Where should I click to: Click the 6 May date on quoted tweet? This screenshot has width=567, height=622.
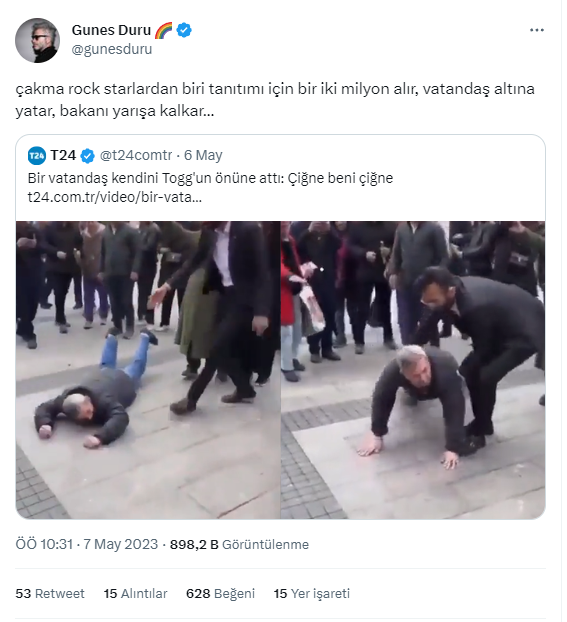[x=203, y=155]
